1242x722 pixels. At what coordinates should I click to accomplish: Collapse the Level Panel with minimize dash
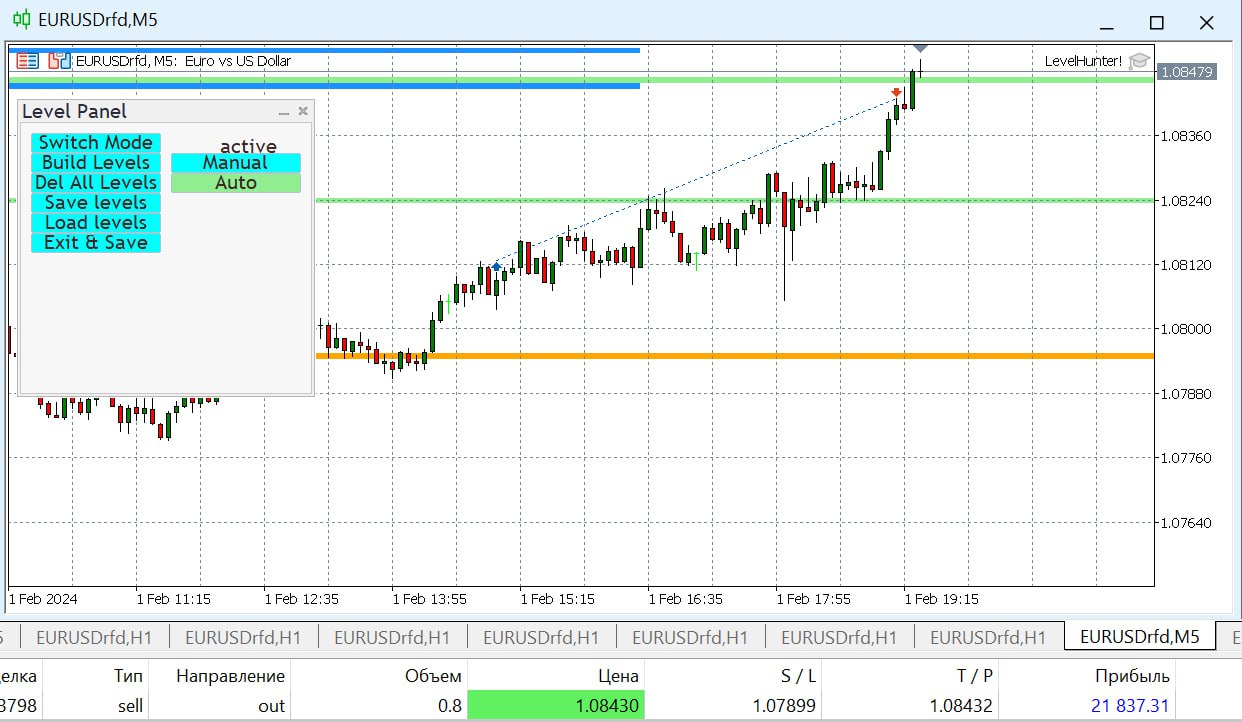(x=284, y=112)
